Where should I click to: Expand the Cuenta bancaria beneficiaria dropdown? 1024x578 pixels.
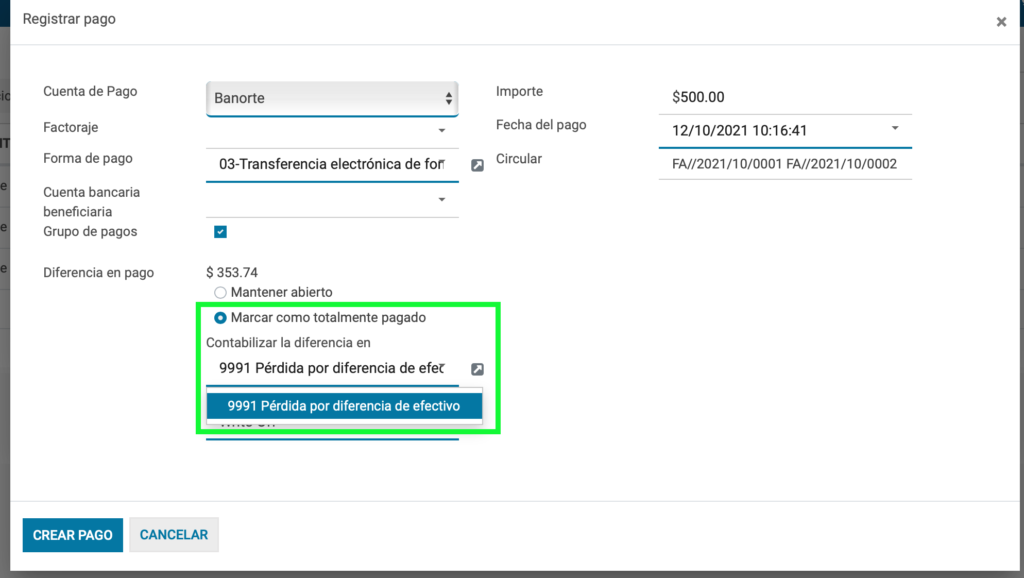coord(442,200)
